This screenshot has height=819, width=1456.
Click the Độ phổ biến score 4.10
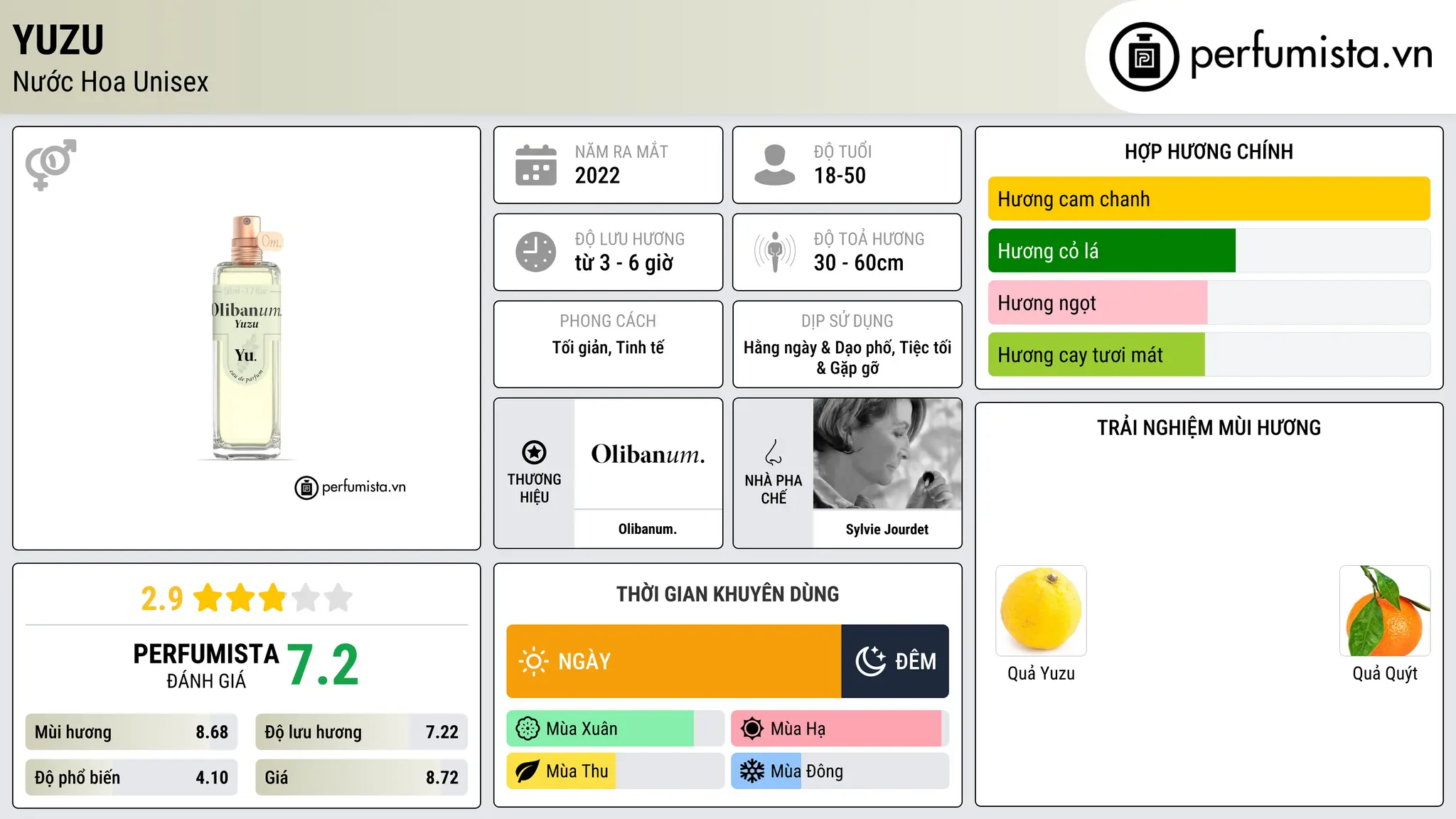[132, 778]
